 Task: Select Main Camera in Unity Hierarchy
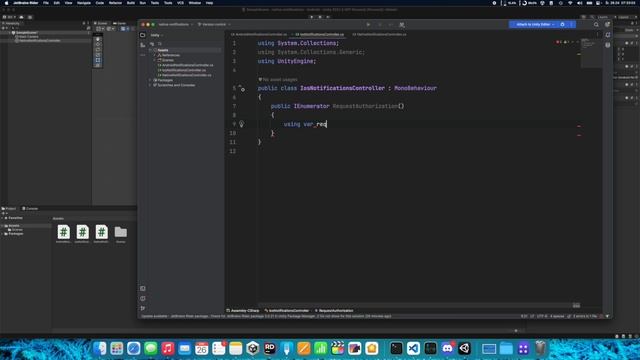pos(27,37)
